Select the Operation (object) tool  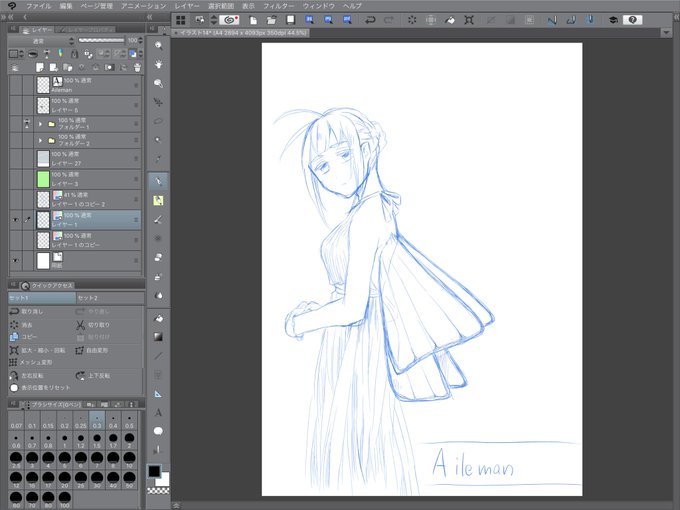click(x=158, y=83)
